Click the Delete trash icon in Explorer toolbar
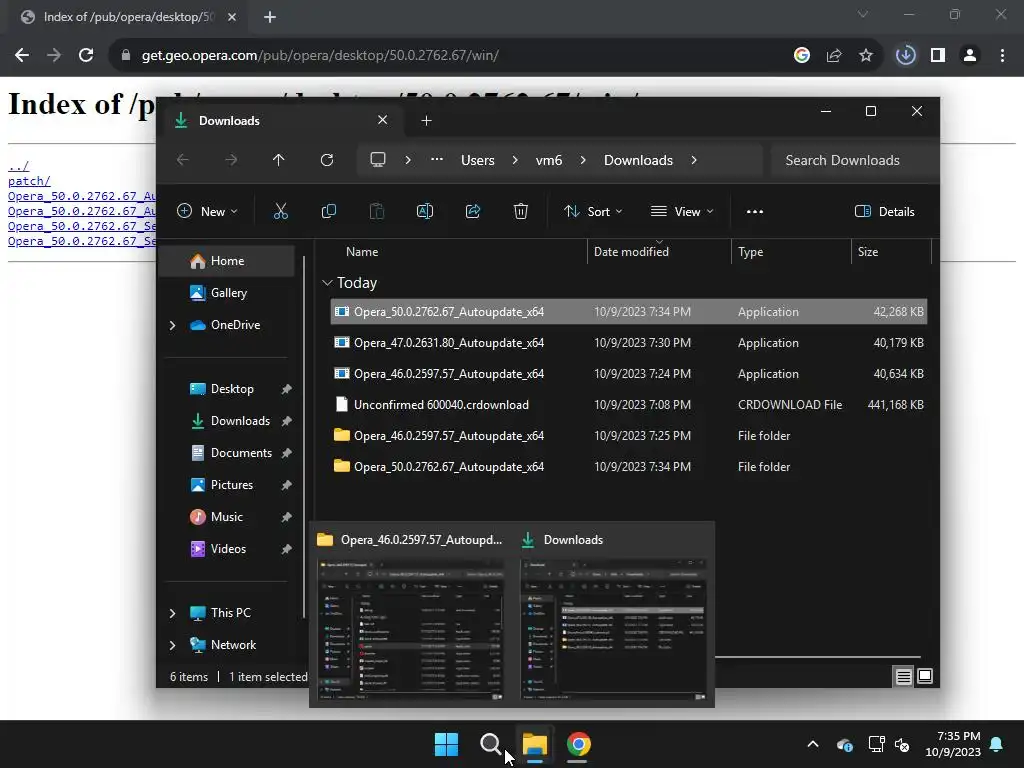The image size is (1024, 768). pos(520,211)
